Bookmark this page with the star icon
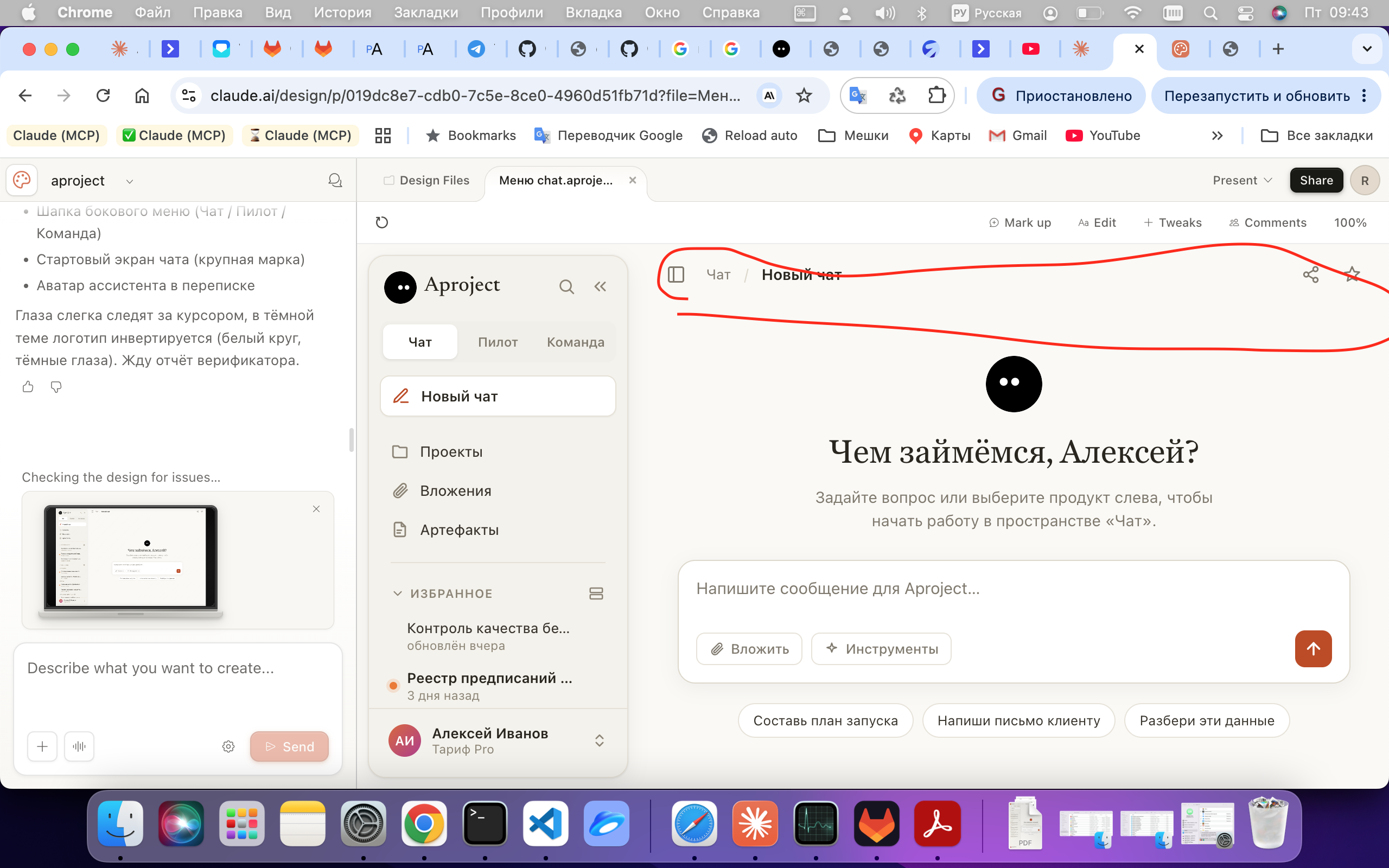Screen dimensions: 1389x868 [x=804, y=95]
